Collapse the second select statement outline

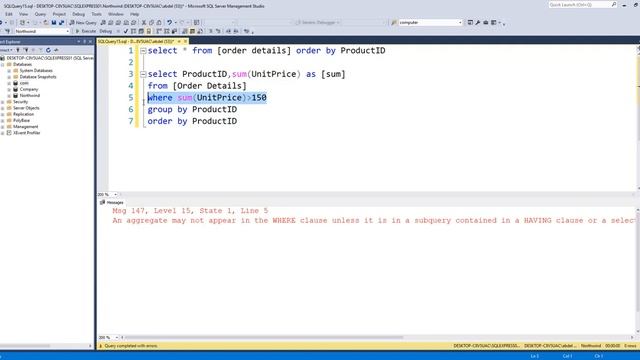click(143, 74)
